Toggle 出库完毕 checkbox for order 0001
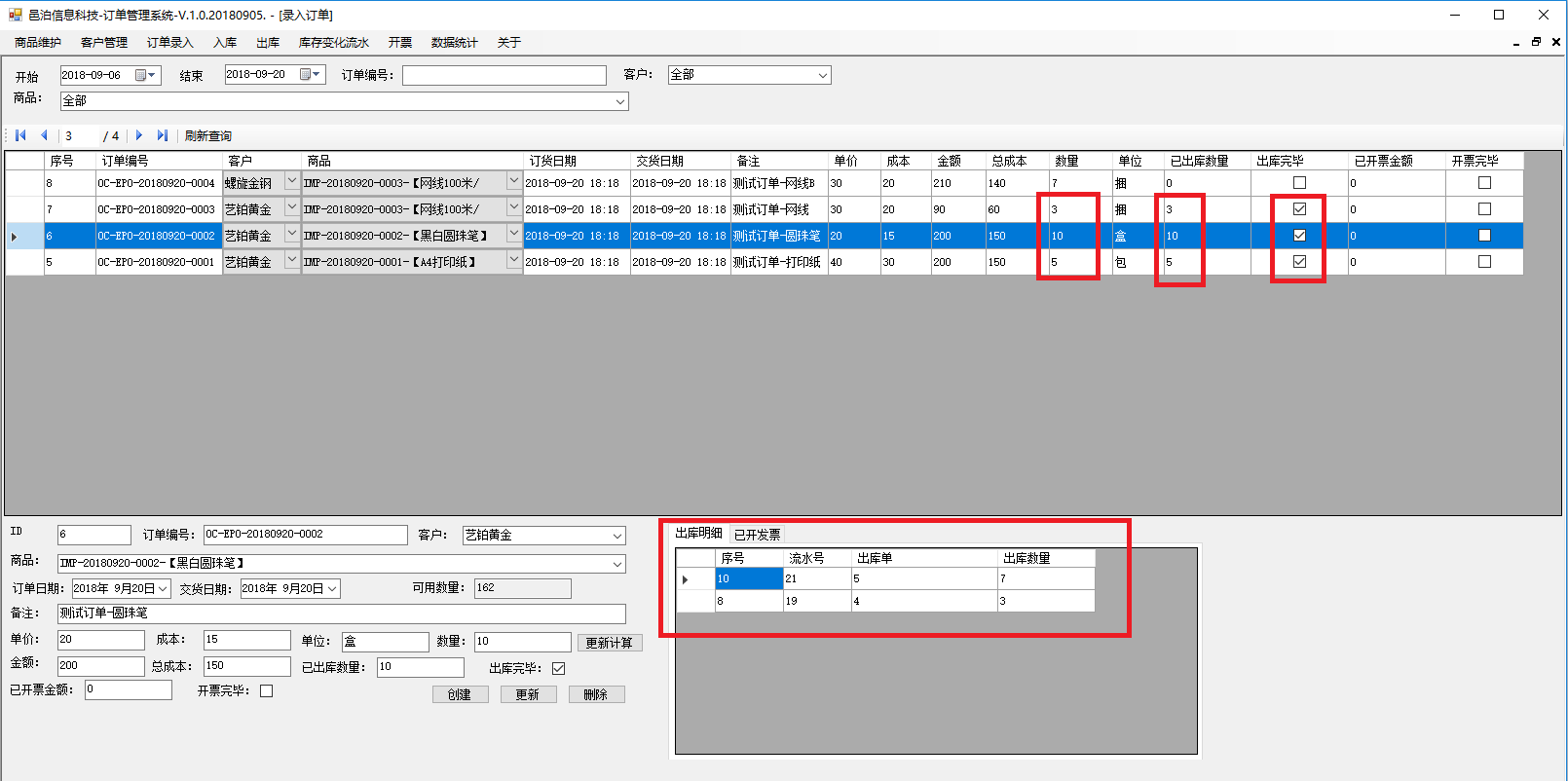 1299,262
